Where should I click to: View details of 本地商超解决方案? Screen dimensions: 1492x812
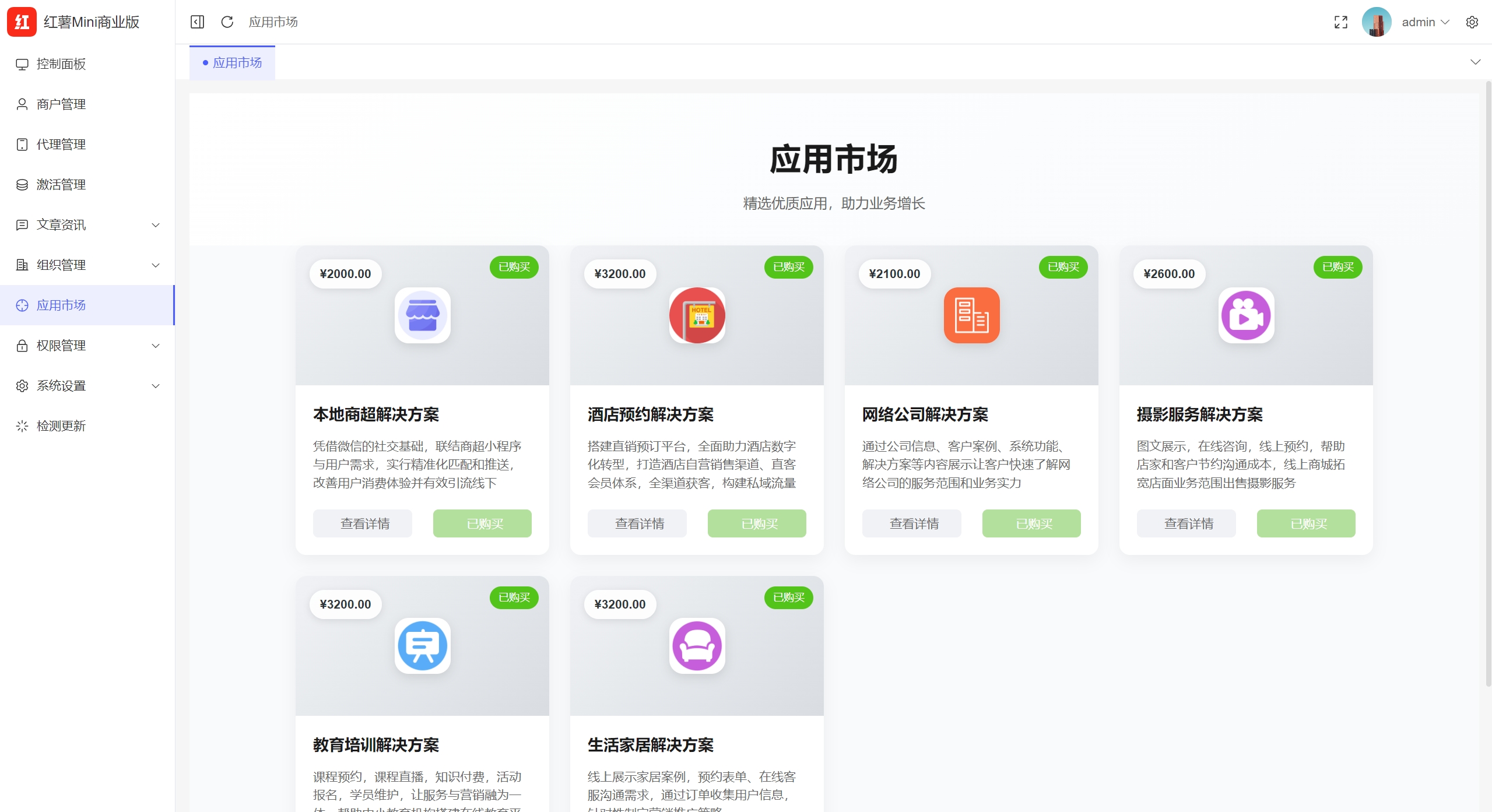click(x=363, y=523)
